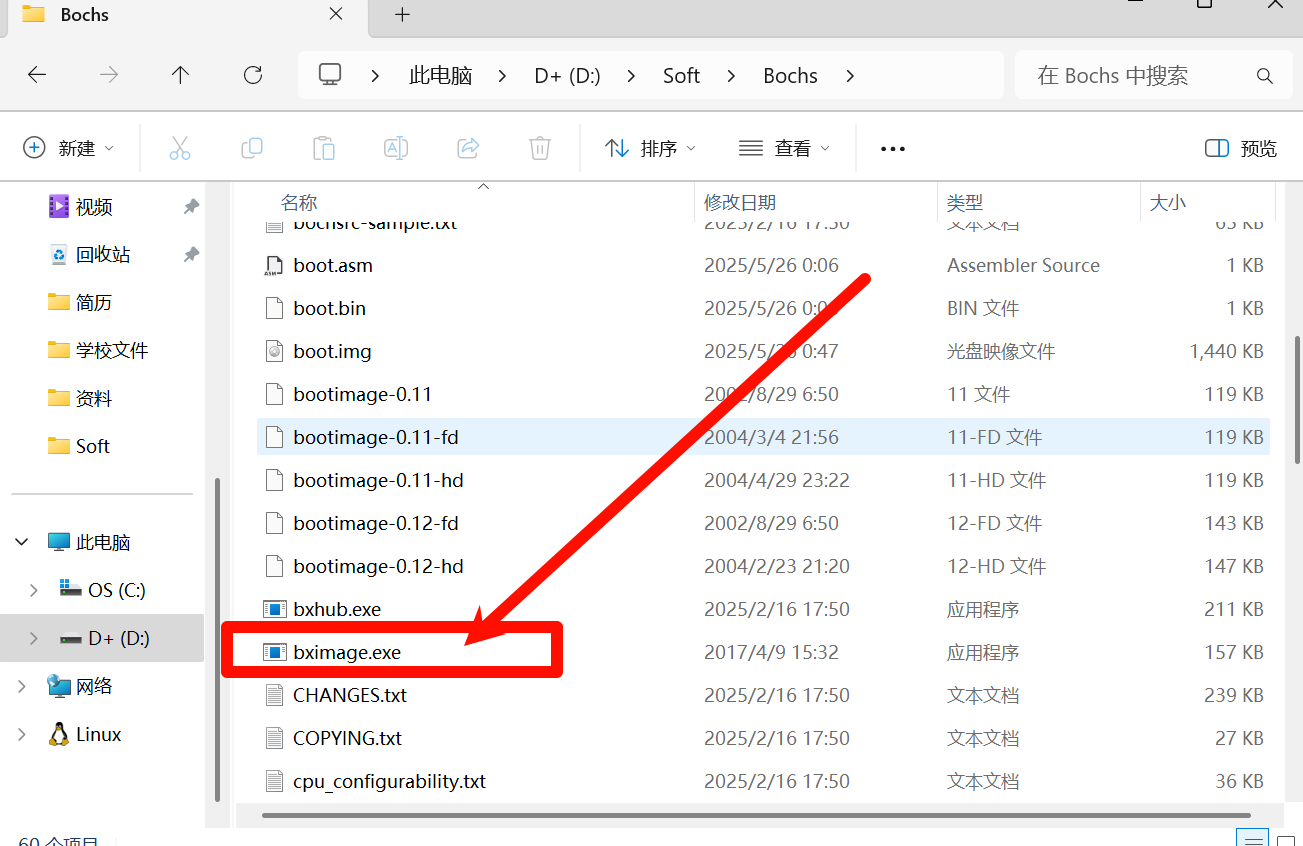
Task: Select the bootimage-0.12-fd file
Action: point(763,523)
